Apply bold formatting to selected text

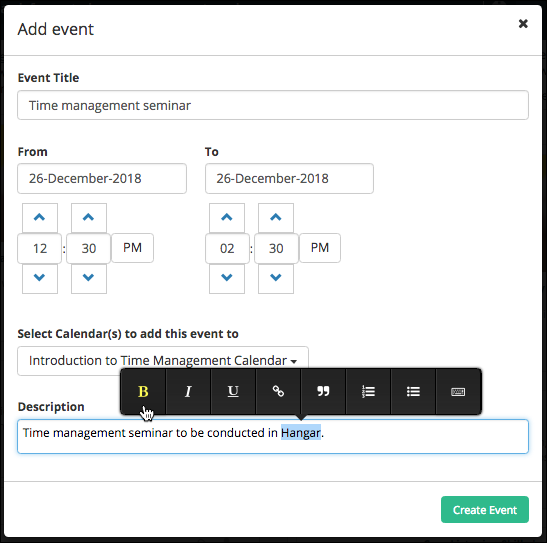click(x=143, y=391)
